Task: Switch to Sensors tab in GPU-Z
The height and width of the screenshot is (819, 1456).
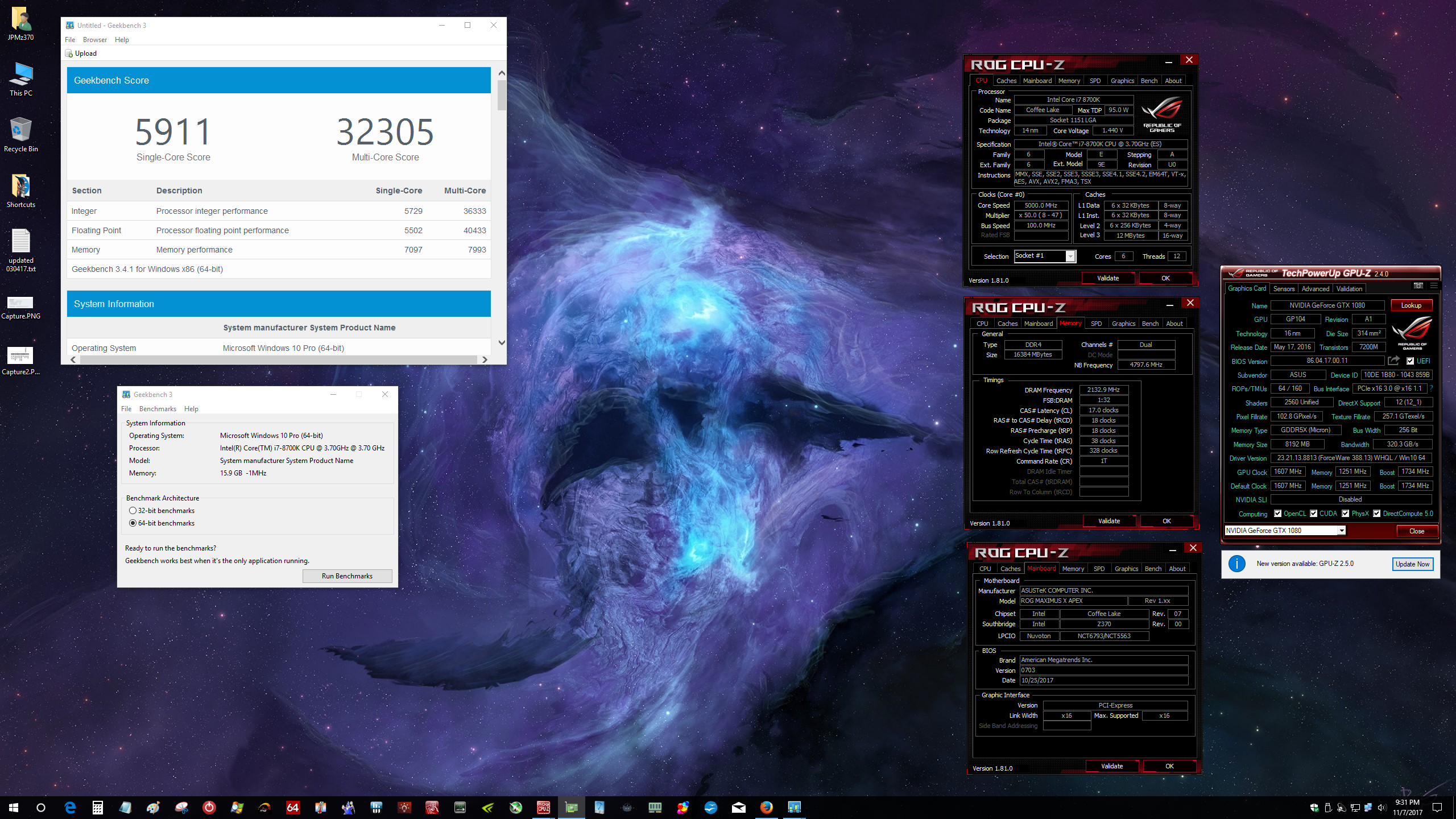Action: tap(1284, 289)
